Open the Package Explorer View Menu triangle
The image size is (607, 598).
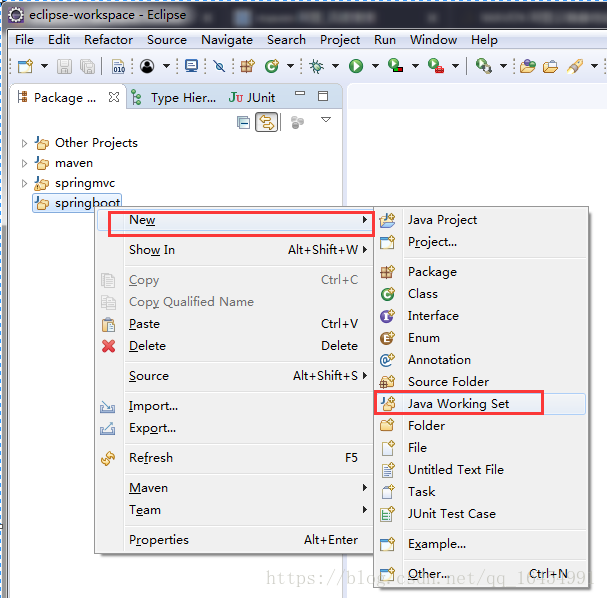click(x=326, y=120)
